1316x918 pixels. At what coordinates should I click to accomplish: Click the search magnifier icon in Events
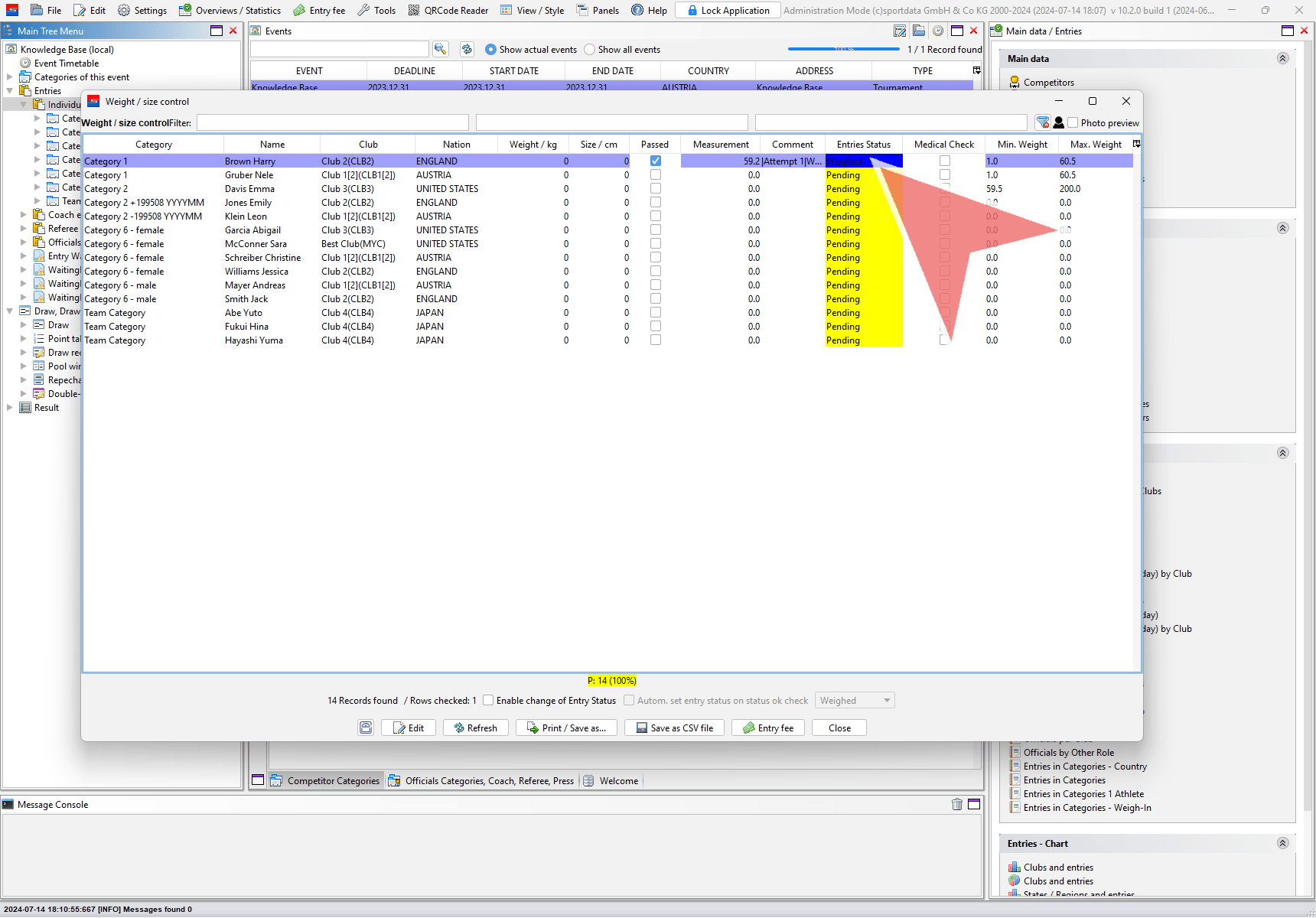coord(440,49)
